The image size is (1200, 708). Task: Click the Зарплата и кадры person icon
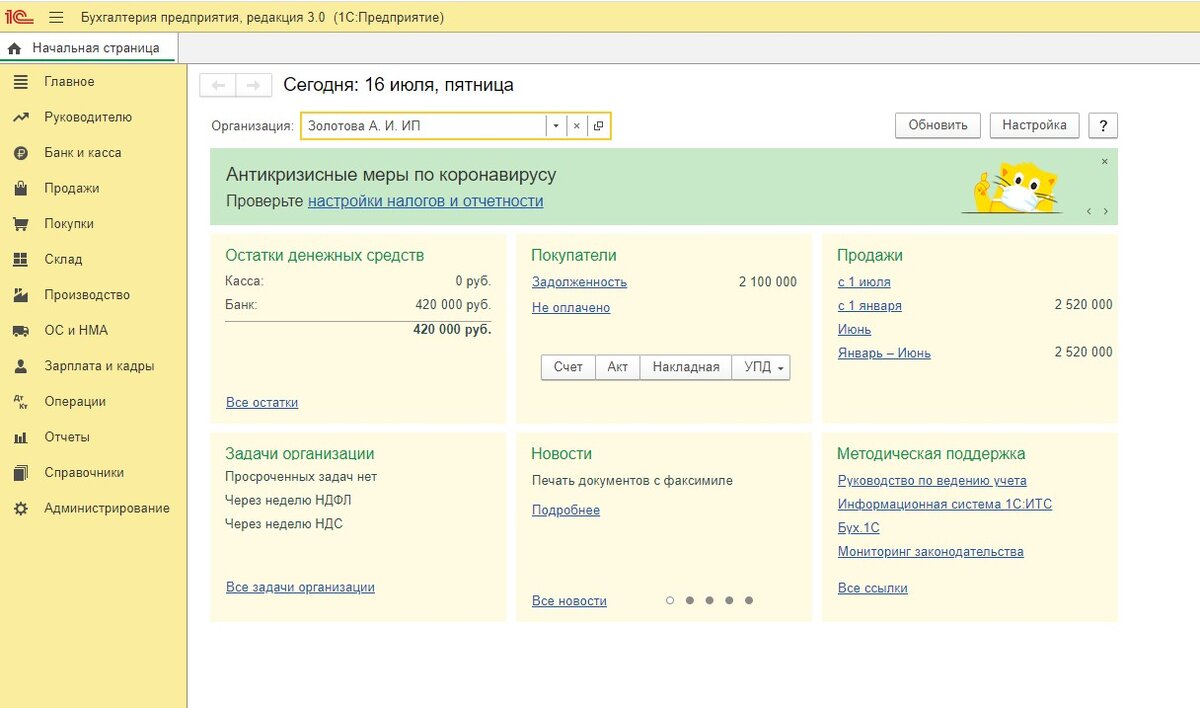[x=21, y=366]
